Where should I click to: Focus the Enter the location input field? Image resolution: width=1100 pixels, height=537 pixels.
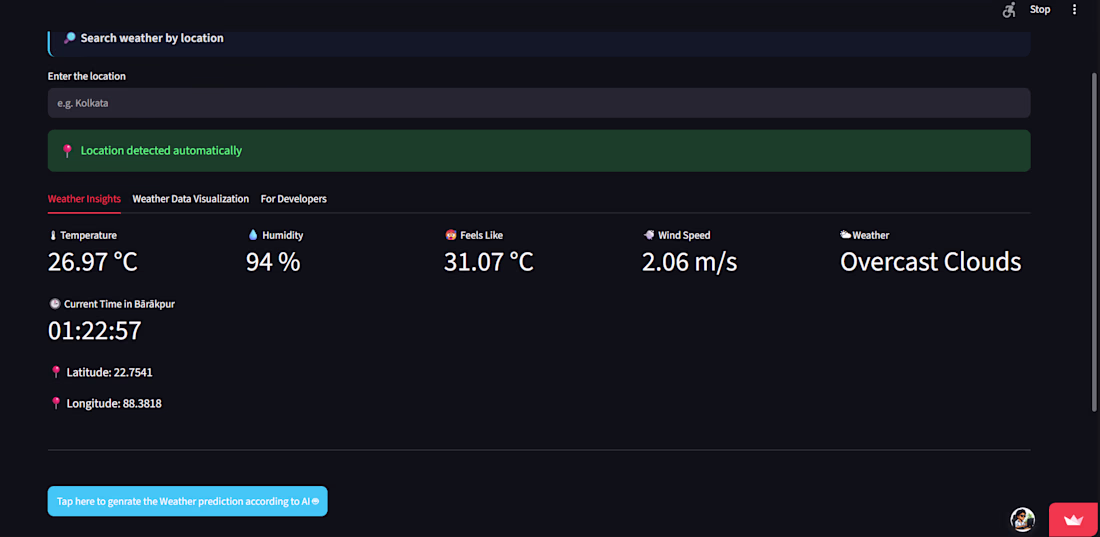pos(539,102)
